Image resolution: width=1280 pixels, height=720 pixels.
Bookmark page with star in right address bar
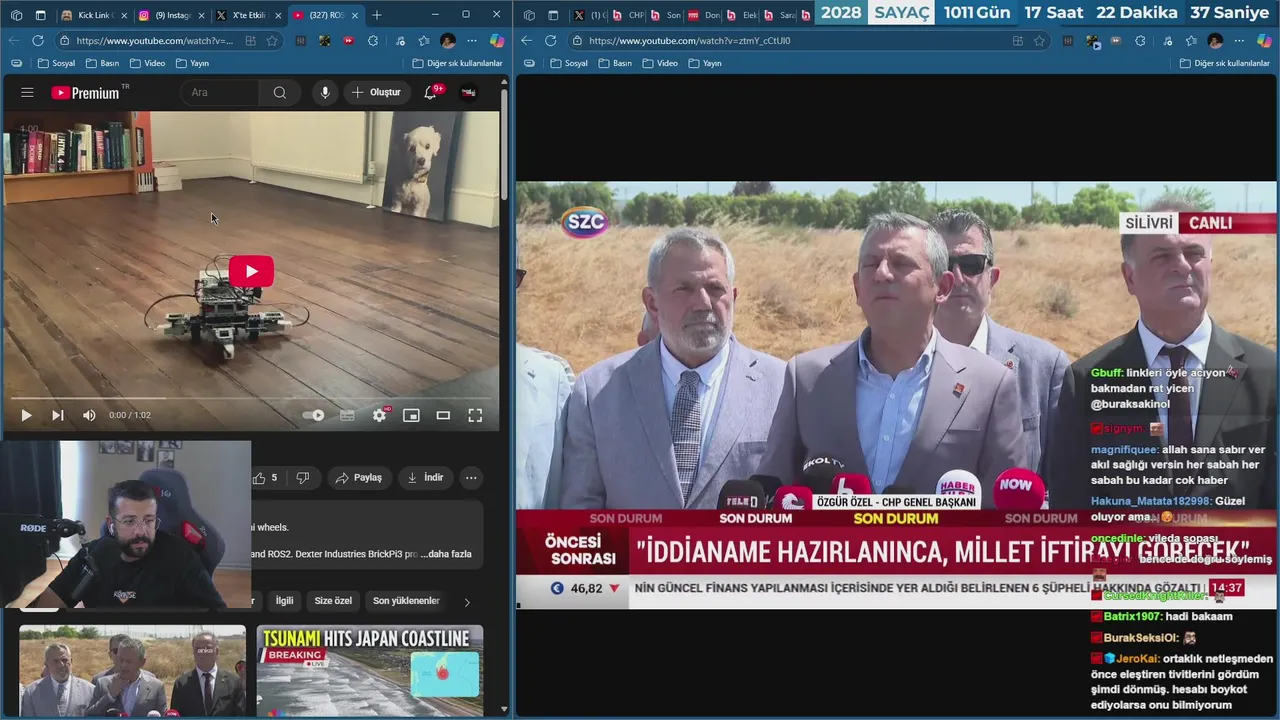point(1040,41)
